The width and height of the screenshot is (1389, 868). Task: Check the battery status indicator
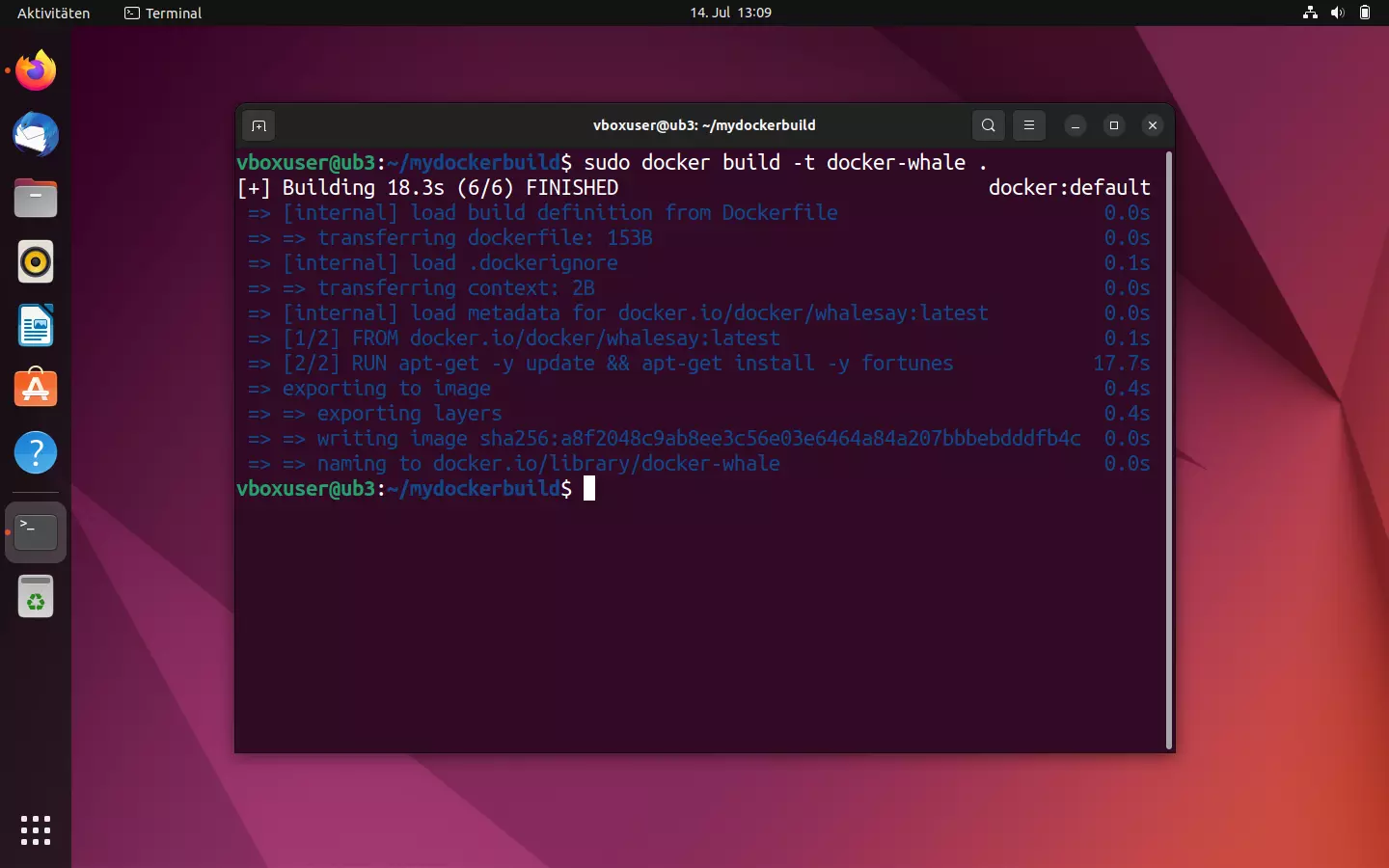coord(1366,13)
